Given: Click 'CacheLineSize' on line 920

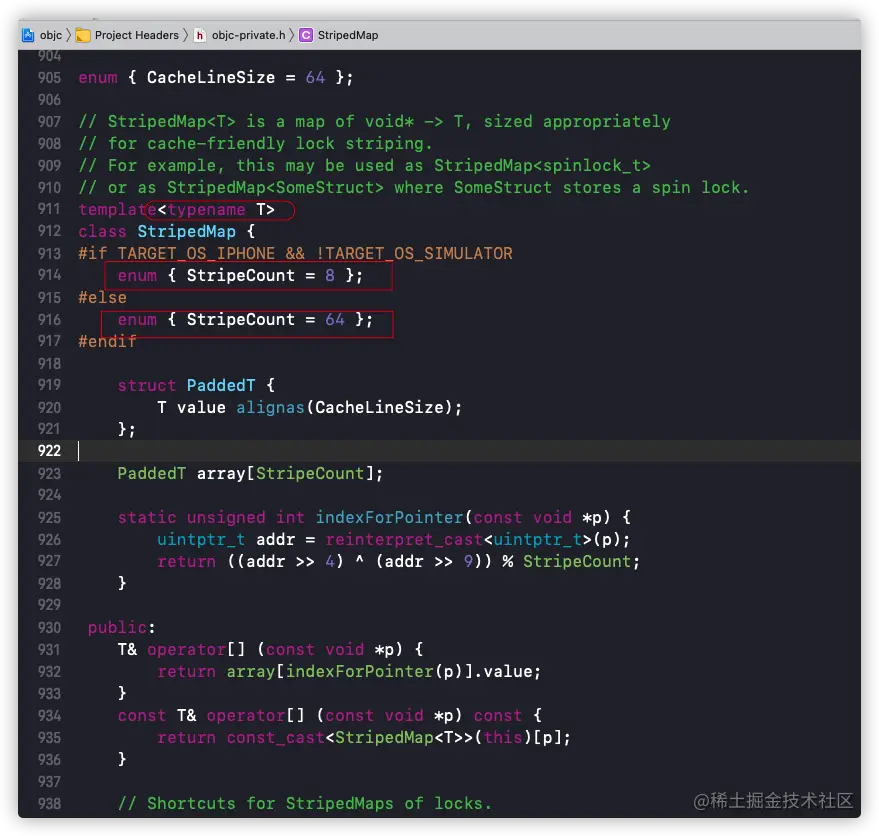Looking at the screenshot, I should [379, 408].
